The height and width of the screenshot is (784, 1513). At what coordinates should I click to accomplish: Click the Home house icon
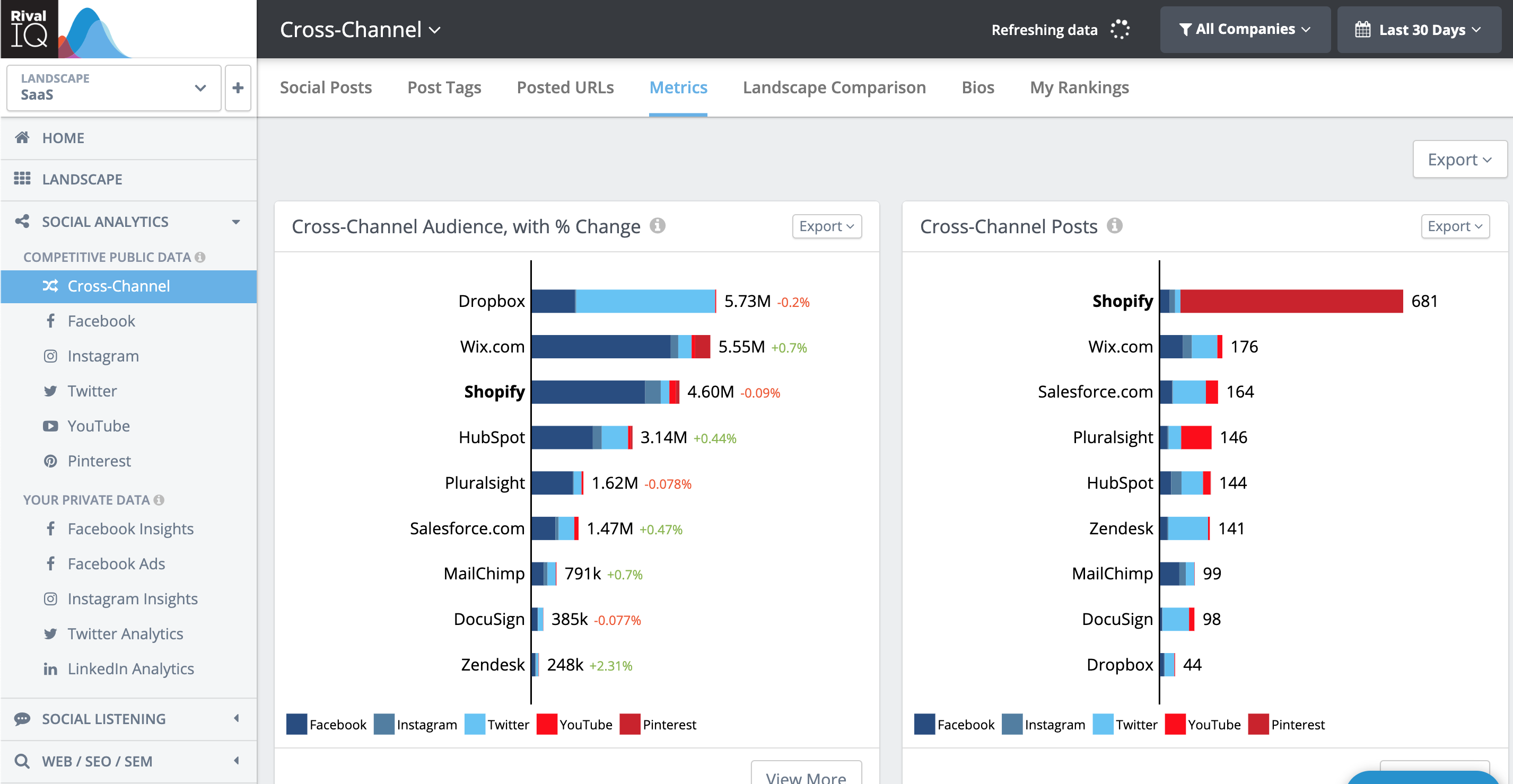coord(22,137)
